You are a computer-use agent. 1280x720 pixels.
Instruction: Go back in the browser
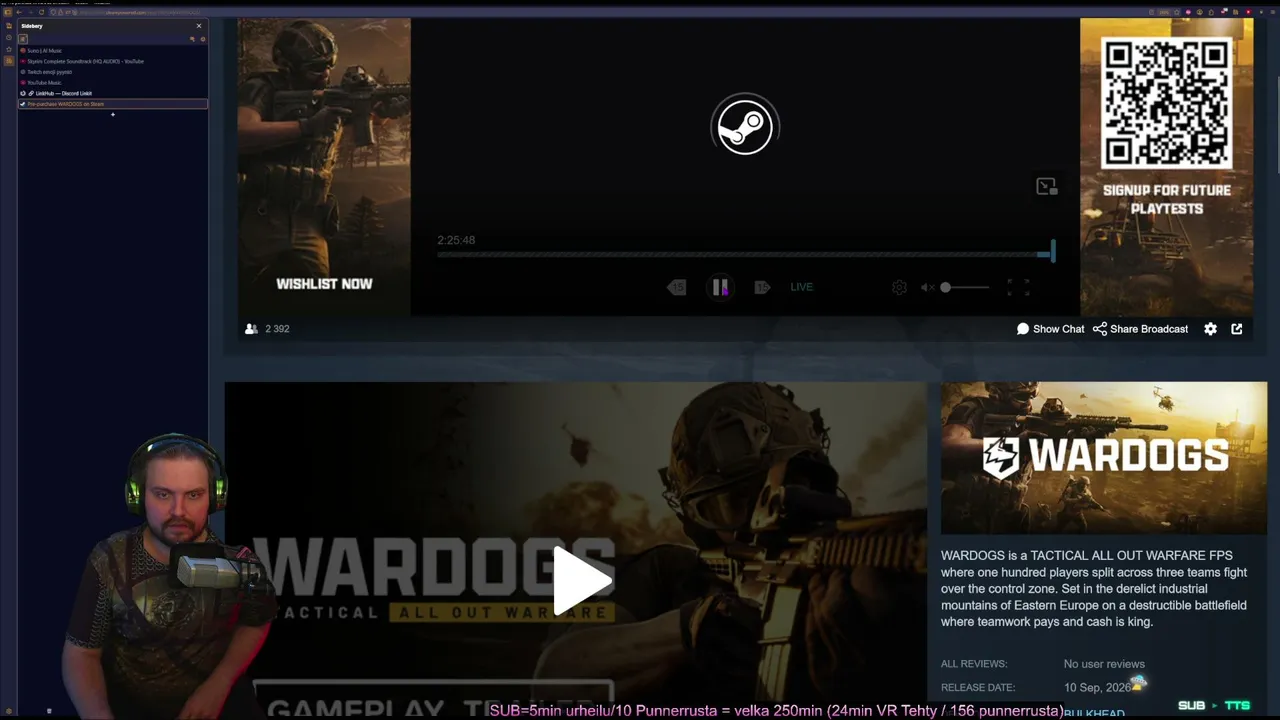pos(19,12)
